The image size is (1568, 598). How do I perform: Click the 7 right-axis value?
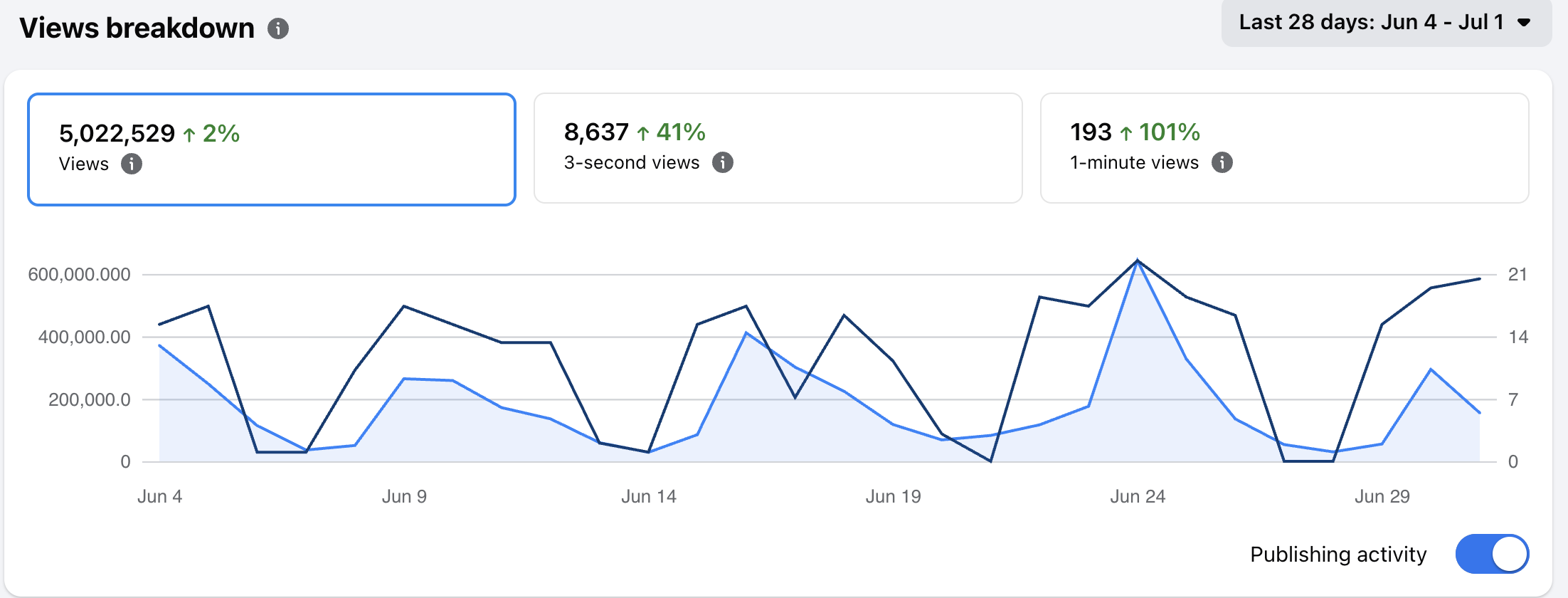[x=1513, y=399]
